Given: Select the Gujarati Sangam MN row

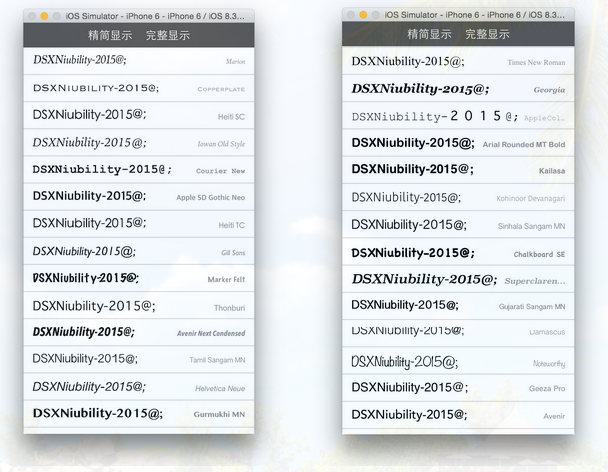Looking at the screenshot, I should (458, 306).
